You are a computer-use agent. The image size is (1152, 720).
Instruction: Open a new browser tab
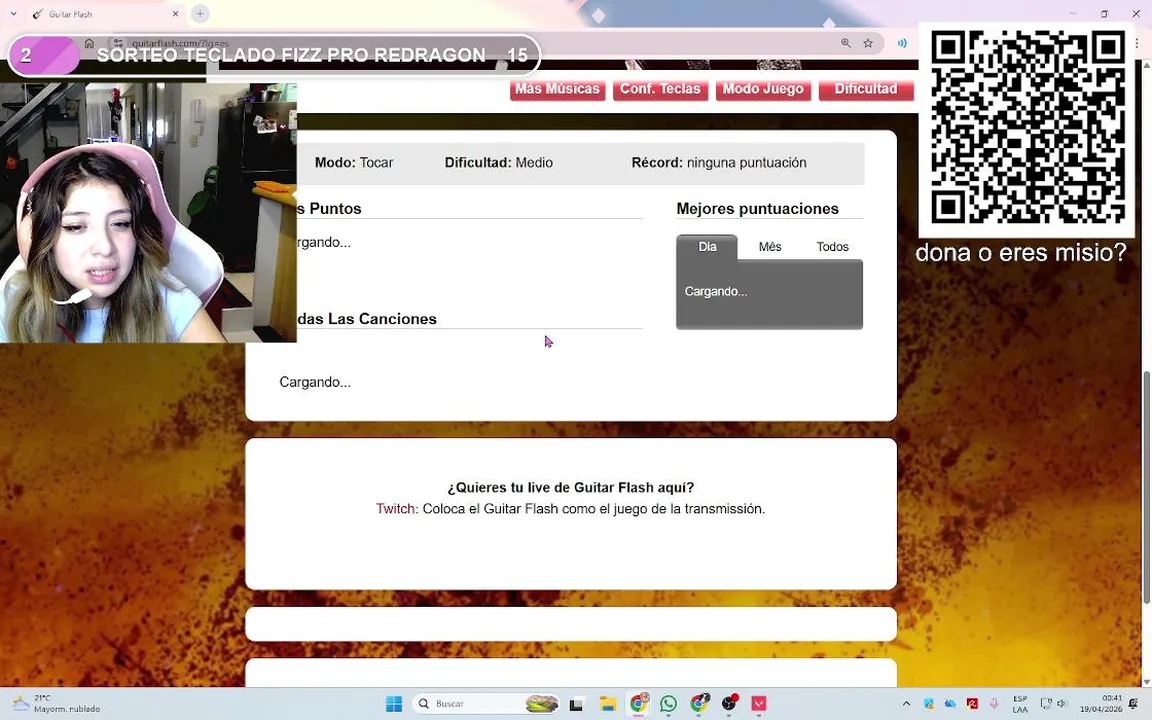[x=200, y=14]
